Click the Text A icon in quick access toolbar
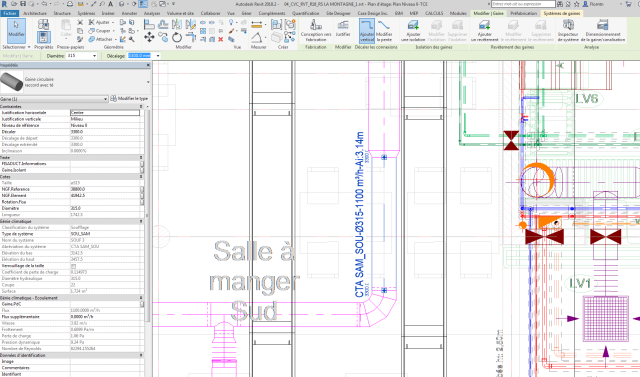640x377 pixels. click(x=110, y=4)
